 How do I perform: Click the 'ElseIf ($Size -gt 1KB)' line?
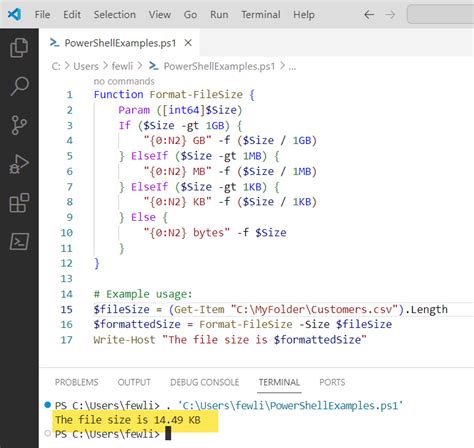coord(199,187)
